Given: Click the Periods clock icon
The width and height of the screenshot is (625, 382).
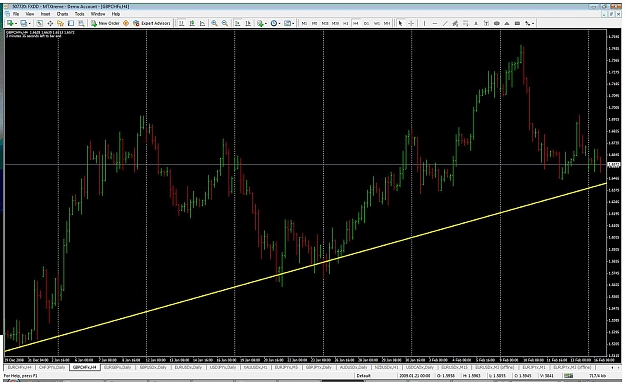Looking at the screenshot, I should click(274, 23).
